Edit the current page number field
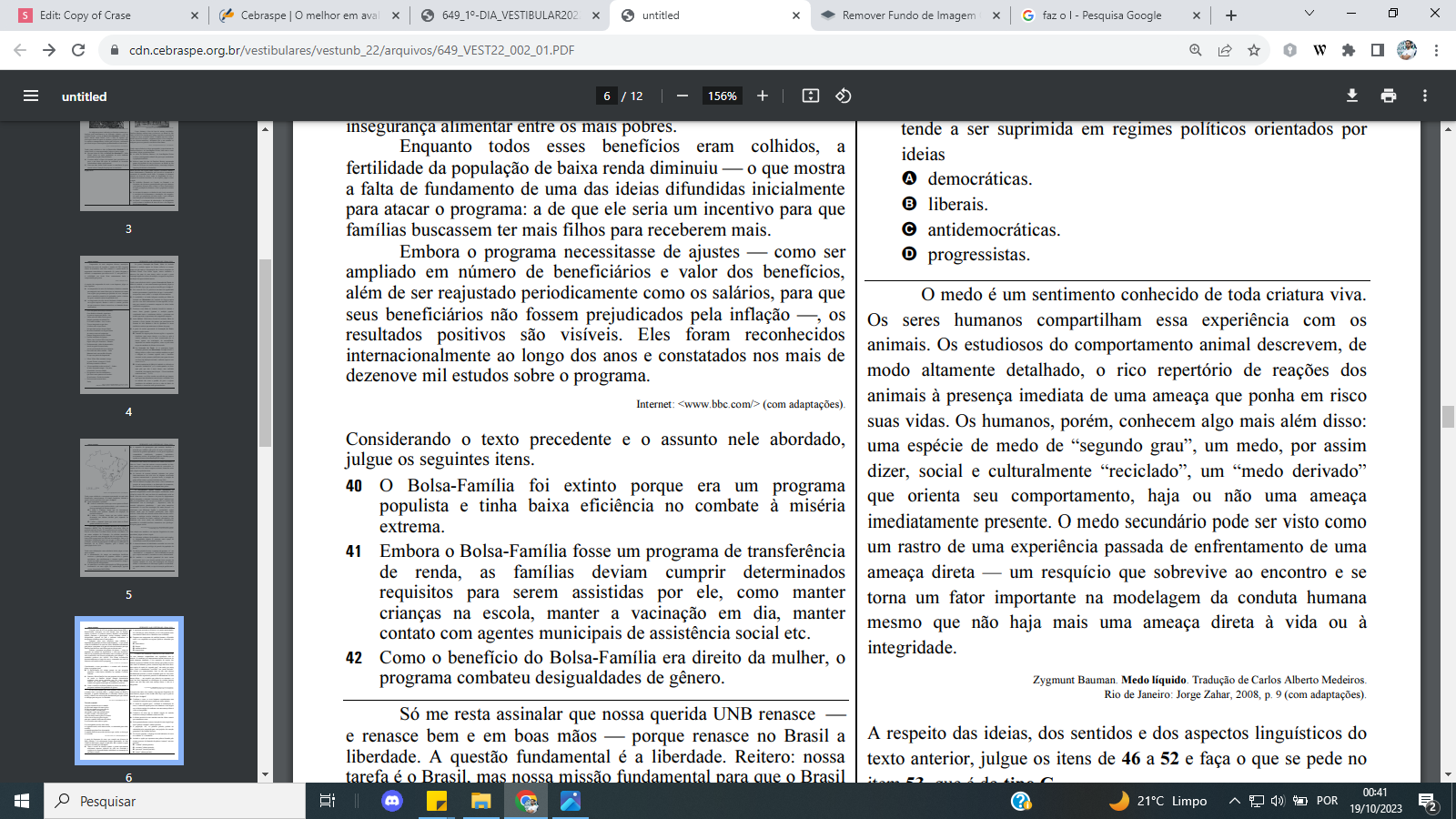 [x=607, y=96]
